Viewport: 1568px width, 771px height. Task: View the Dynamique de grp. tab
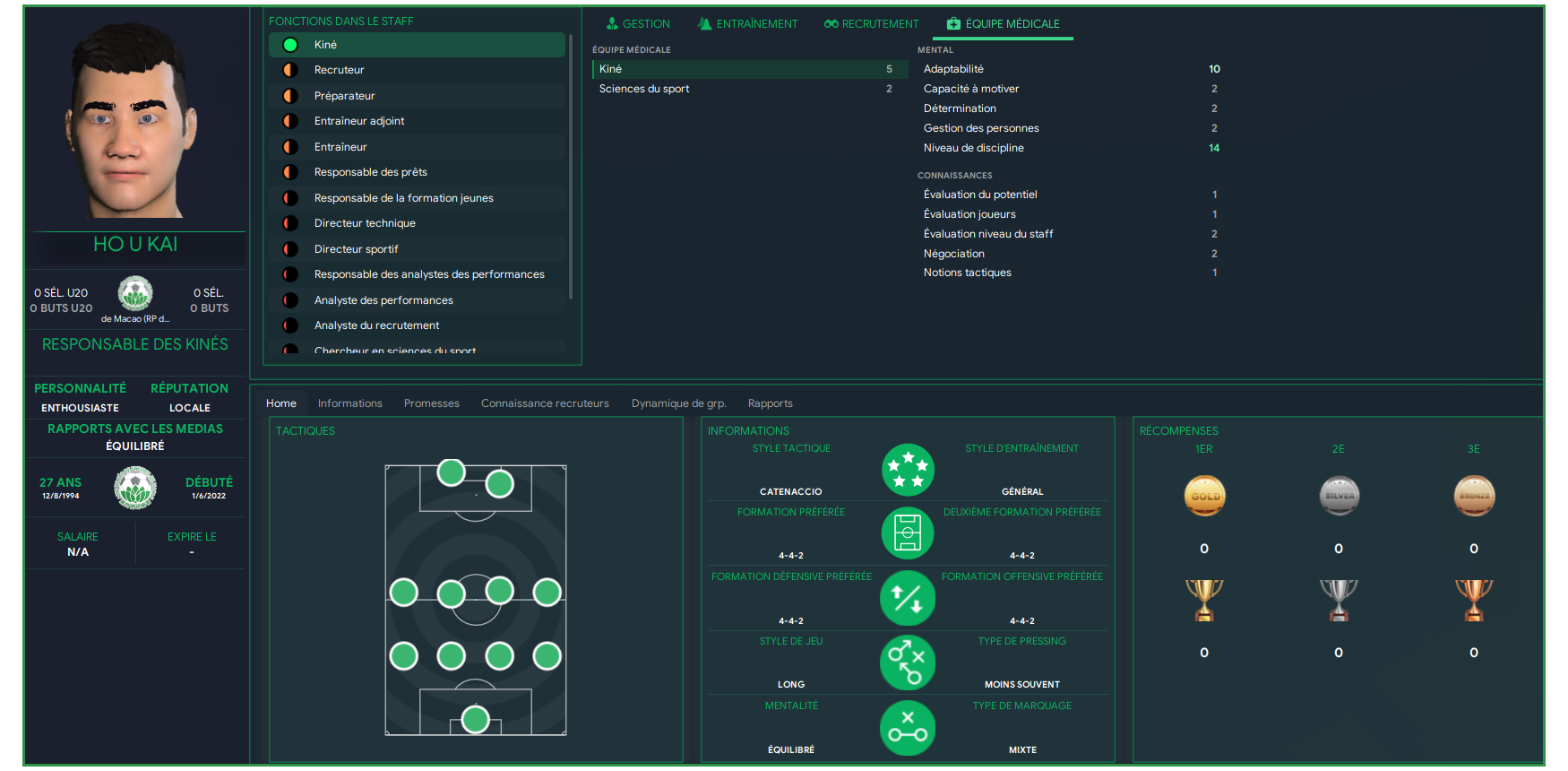pos(679,403)
